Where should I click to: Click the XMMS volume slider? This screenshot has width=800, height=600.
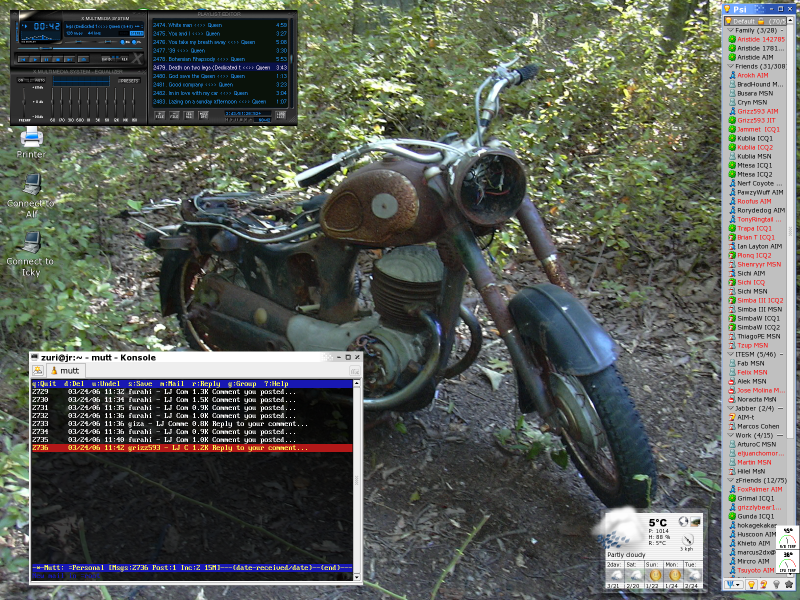coord(79,41)
